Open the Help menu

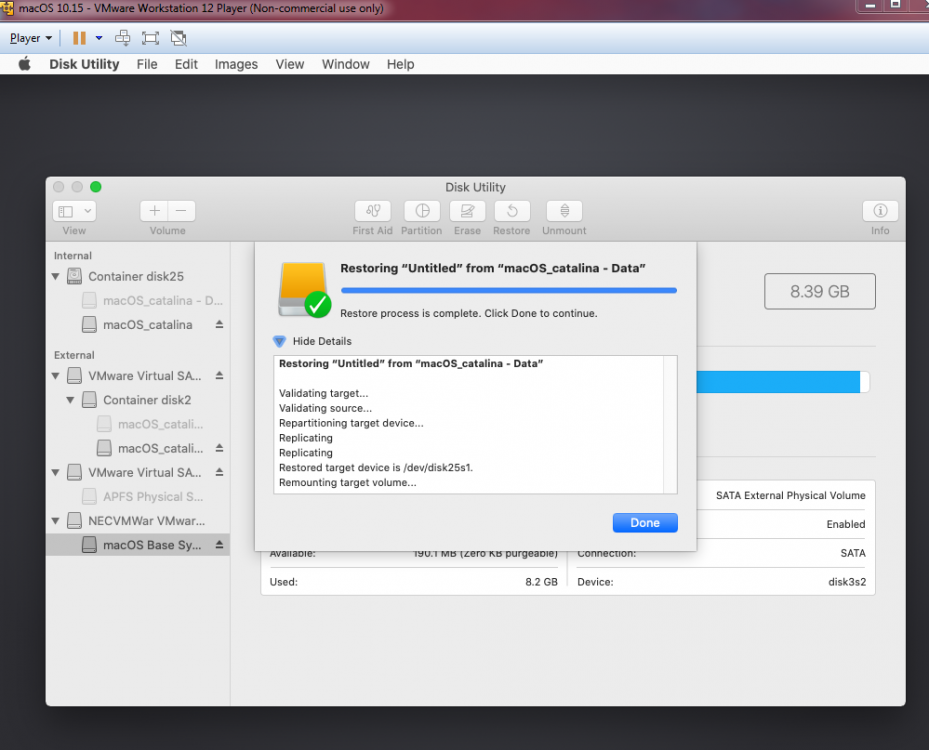401,64
